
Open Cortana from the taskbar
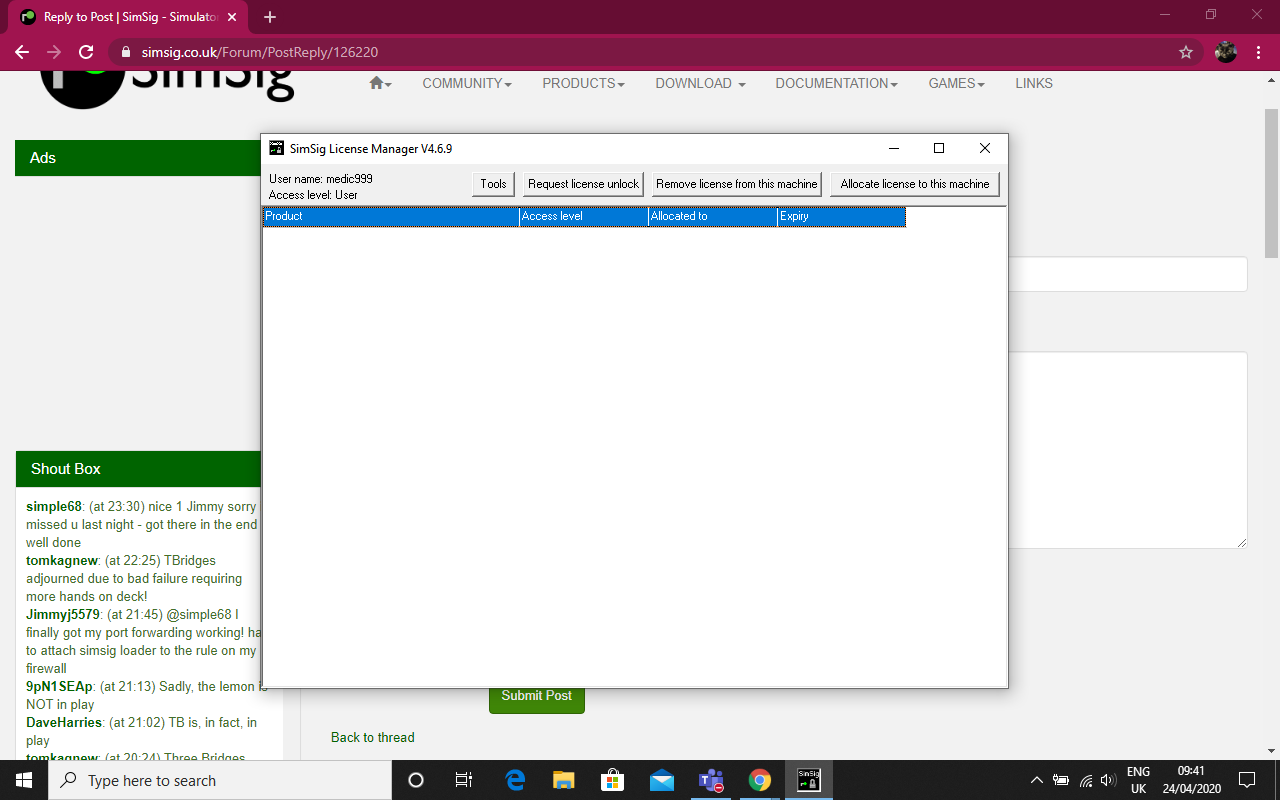pyautogui.click(x=416, y=780)
